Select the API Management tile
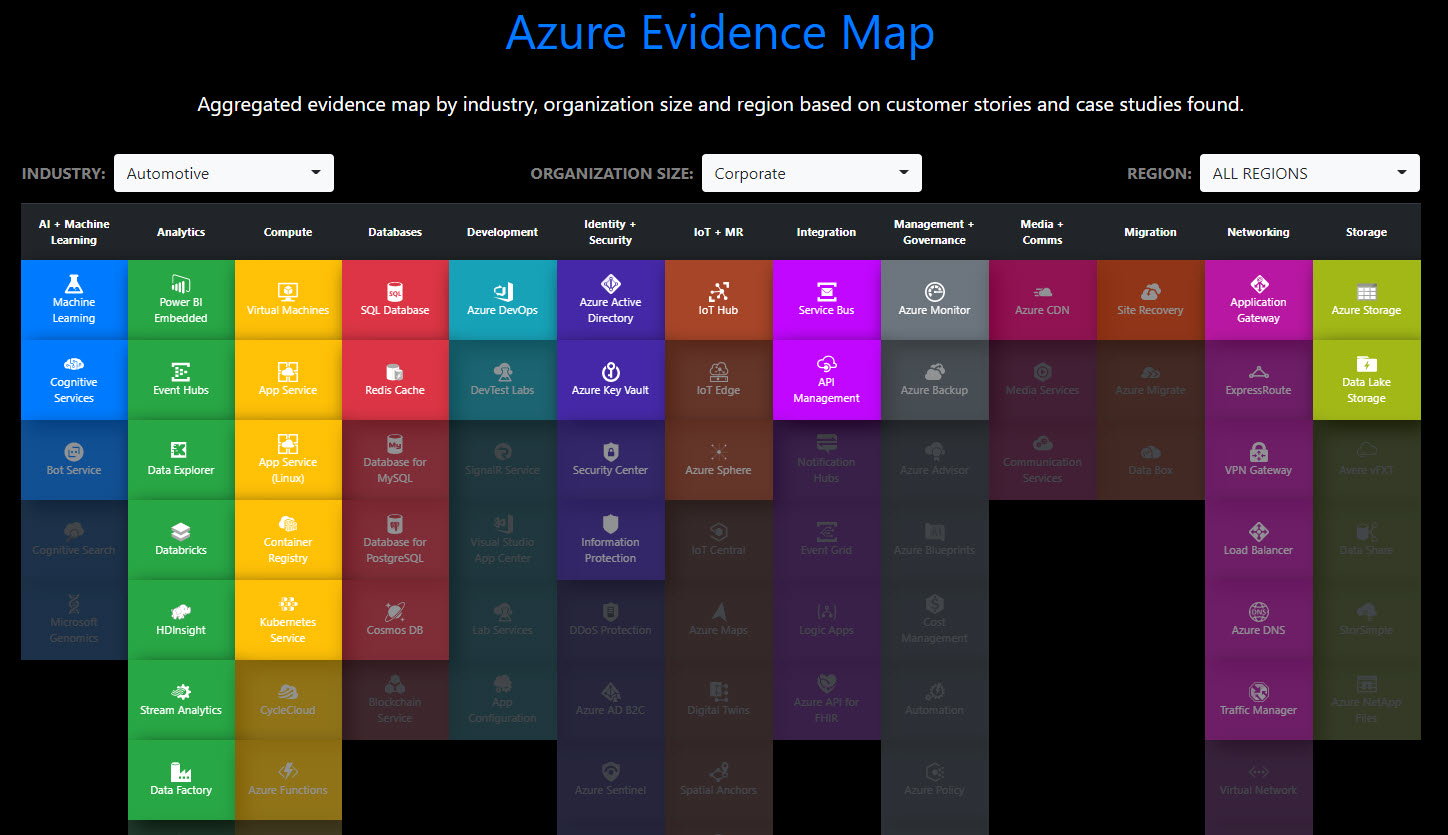 (827, 380)
